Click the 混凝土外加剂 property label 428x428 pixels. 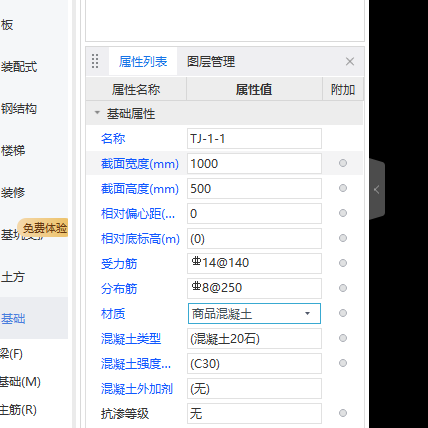(137, 389)
